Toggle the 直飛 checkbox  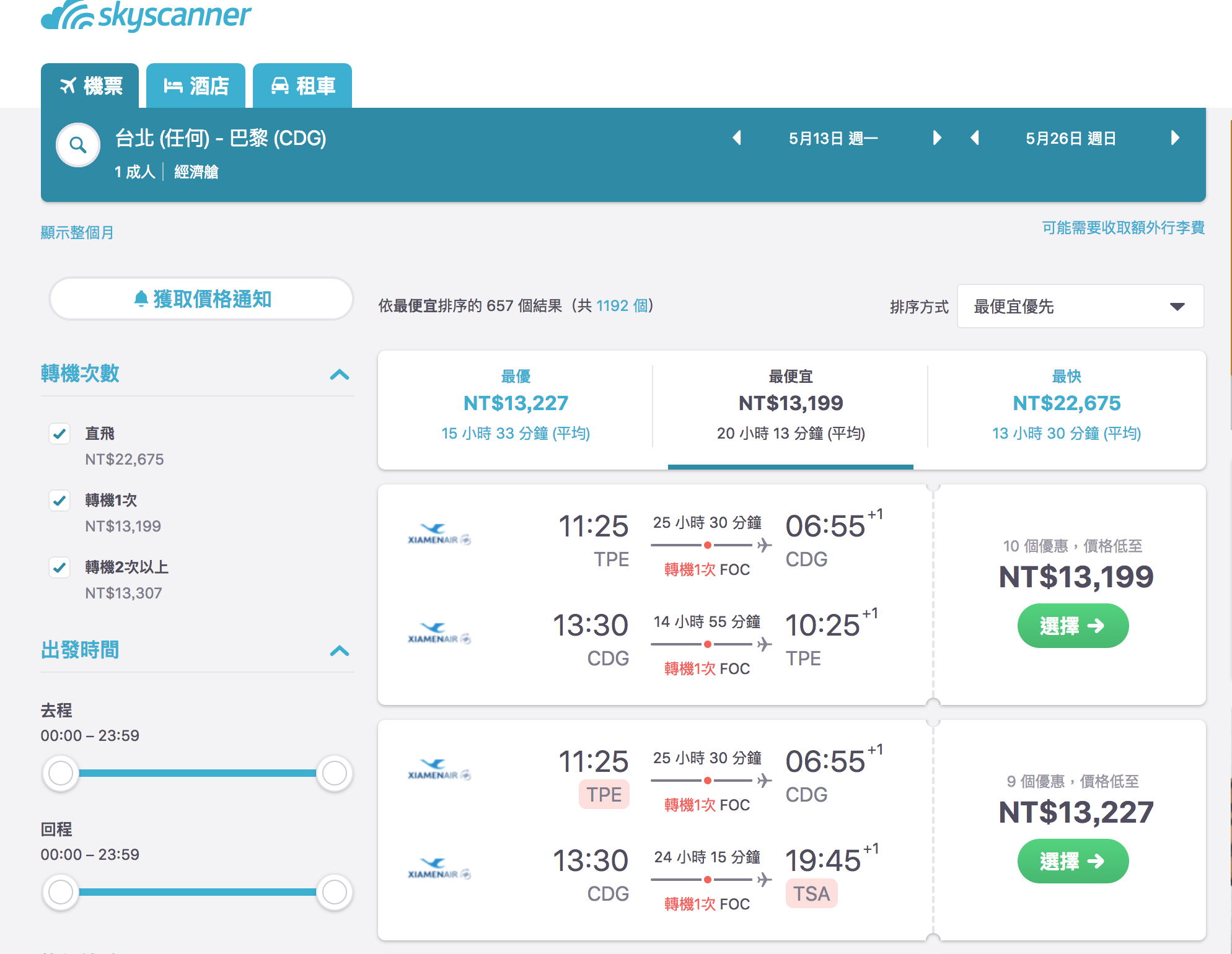click(59, 434)
